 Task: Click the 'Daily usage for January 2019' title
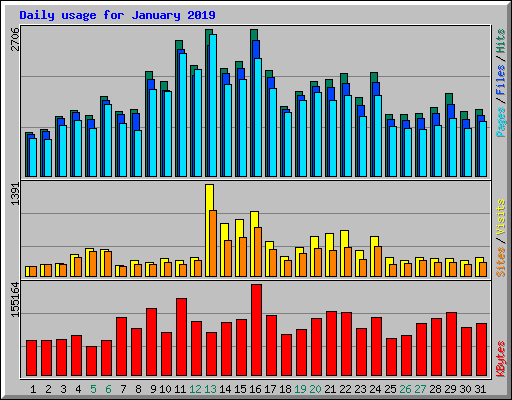click(x=117, y=15)
